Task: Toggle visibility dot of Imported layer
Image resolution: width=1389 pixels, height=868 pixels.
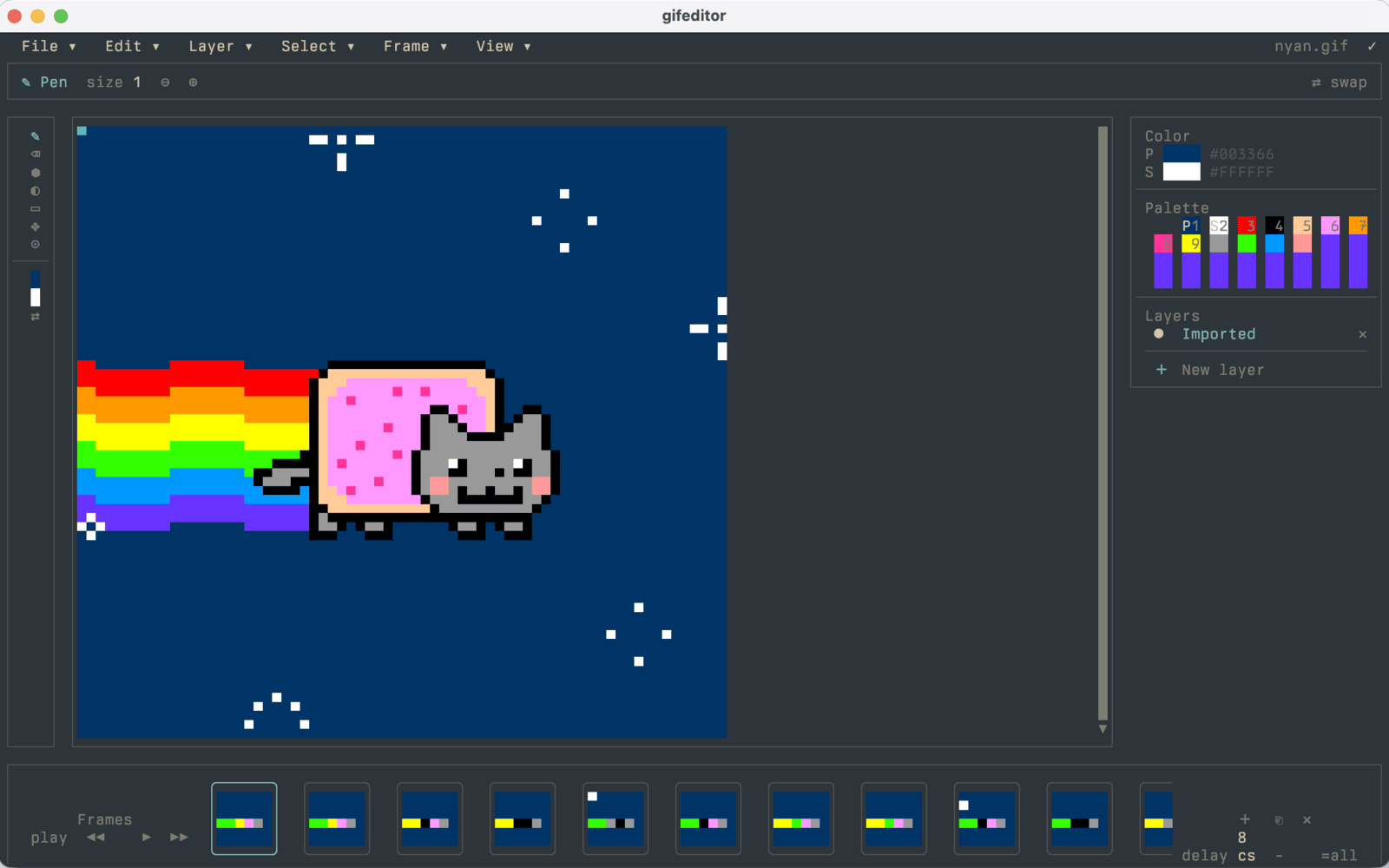Action: click(x=1158, y=333)
